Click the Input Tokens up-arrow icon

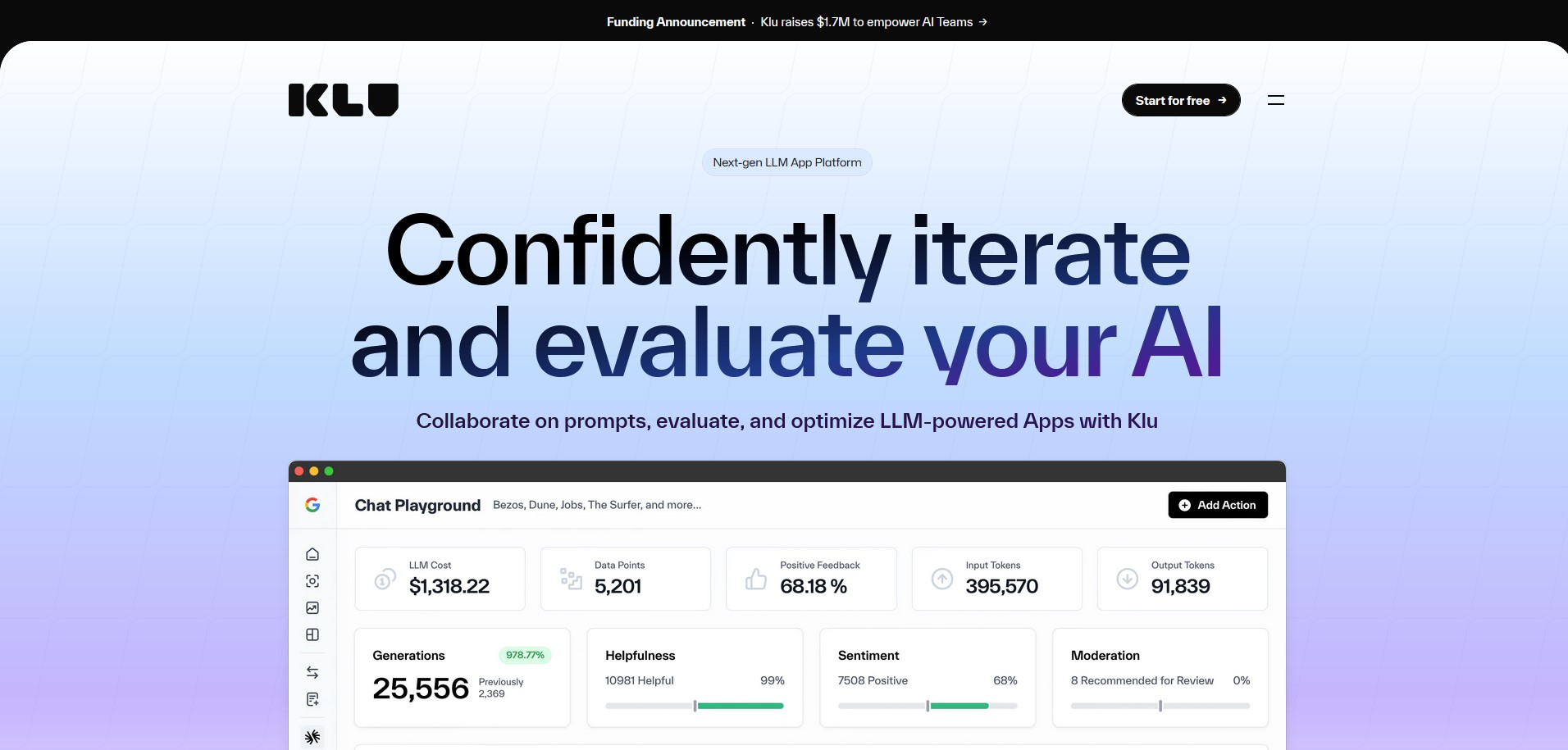[942, 579]
